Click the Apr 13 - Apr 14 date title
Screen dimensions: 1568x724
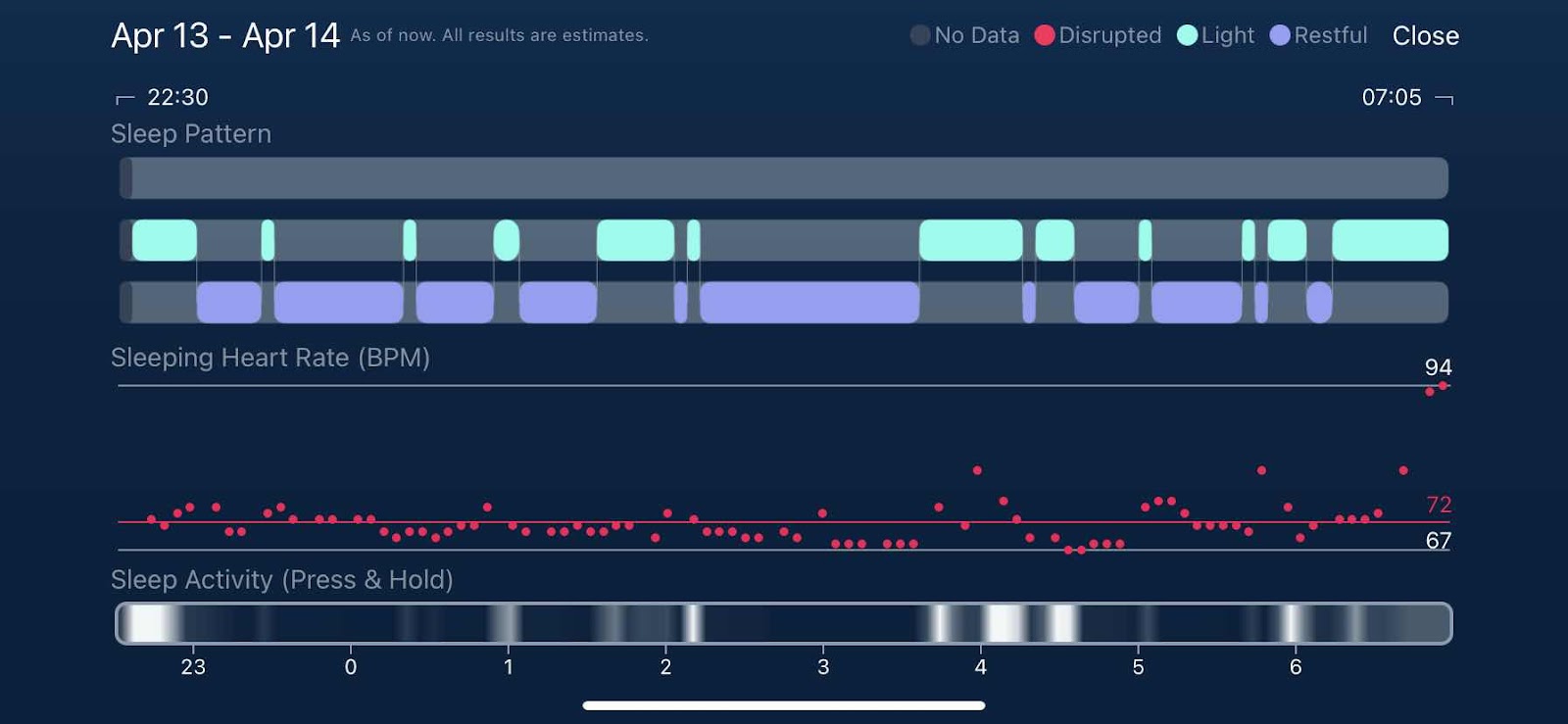(225, 36)
